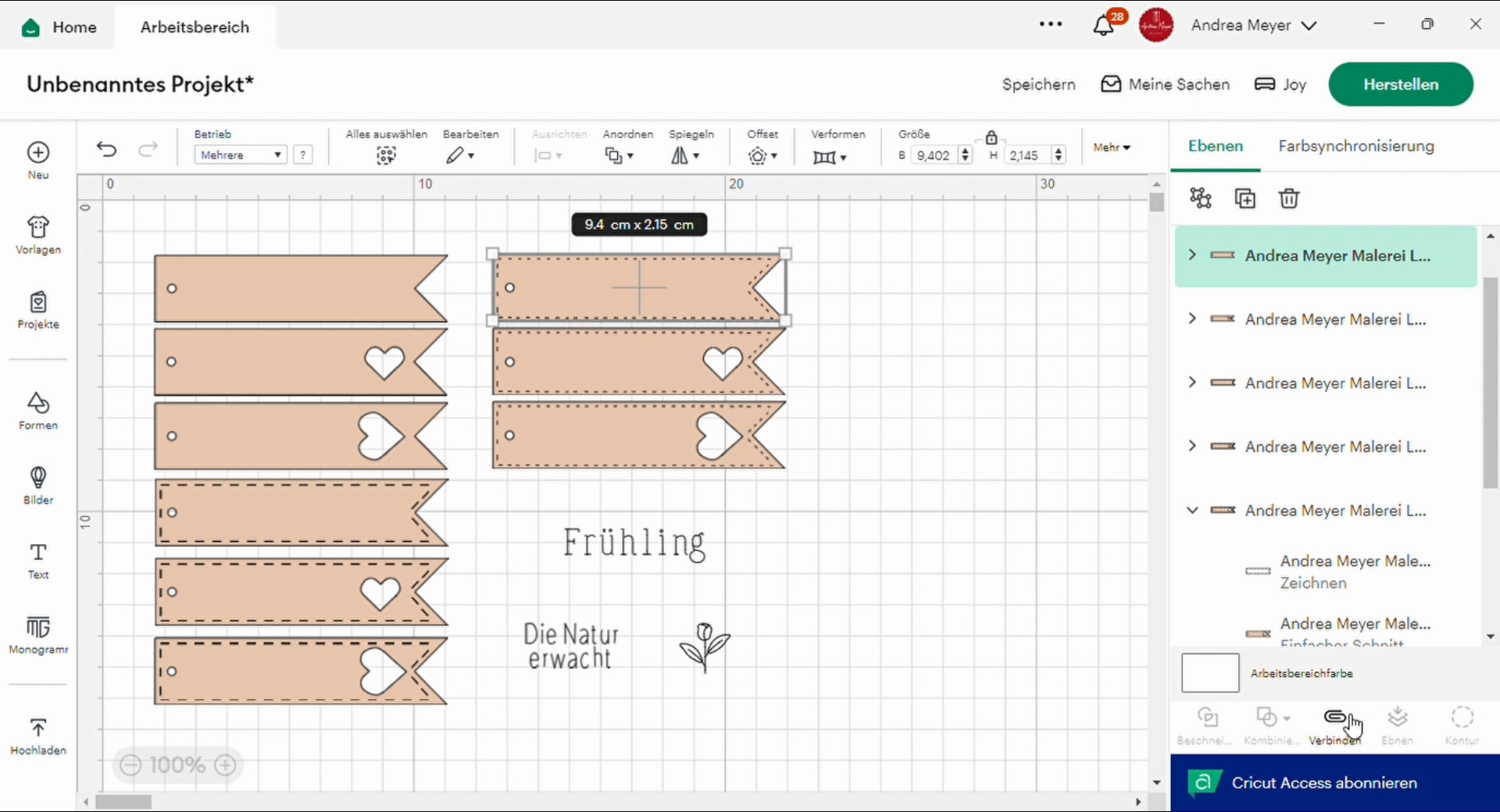Duplicate the selected layer
This screenshot has width=1500, height=812.
pyautogui.click(x=1245, y=198)
